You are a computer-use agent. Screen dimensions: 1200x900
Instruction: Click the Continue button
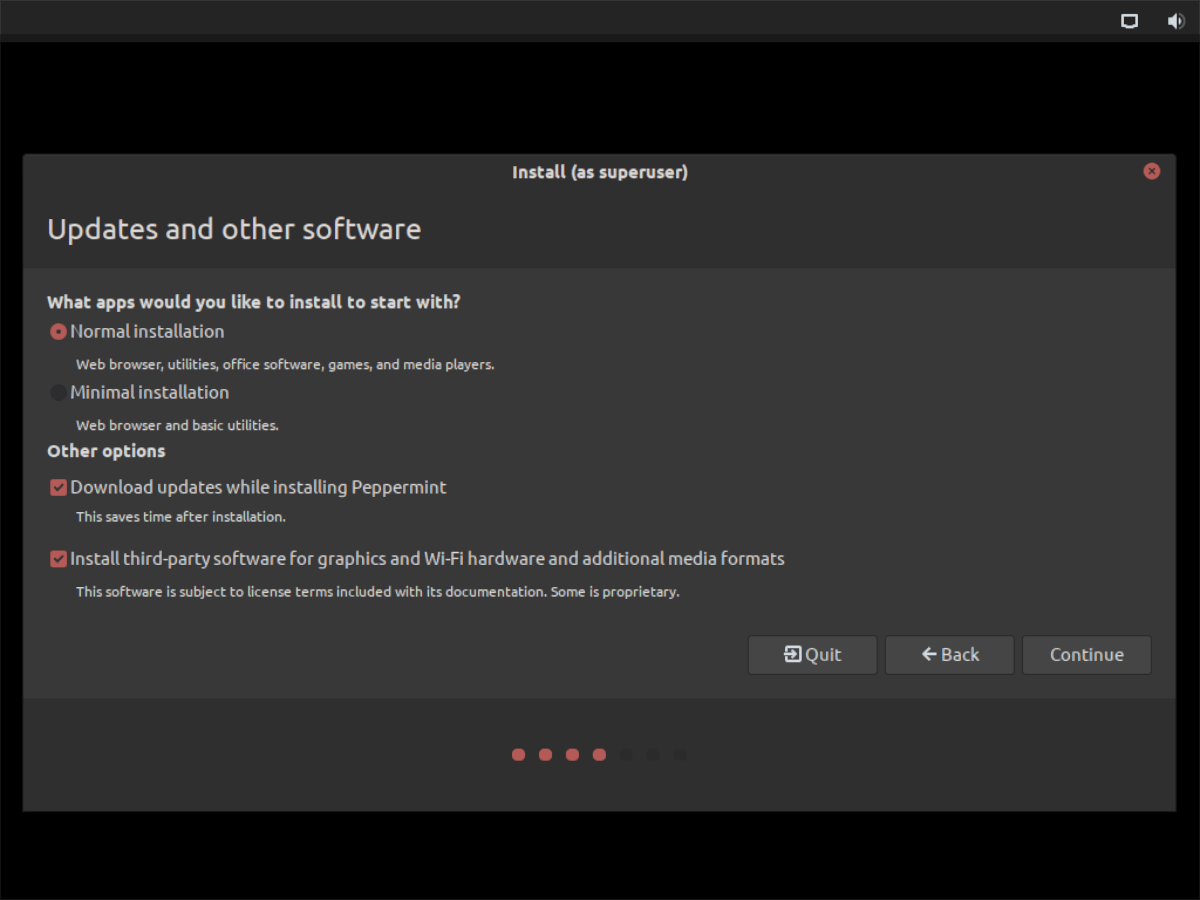pos(1086,654)
